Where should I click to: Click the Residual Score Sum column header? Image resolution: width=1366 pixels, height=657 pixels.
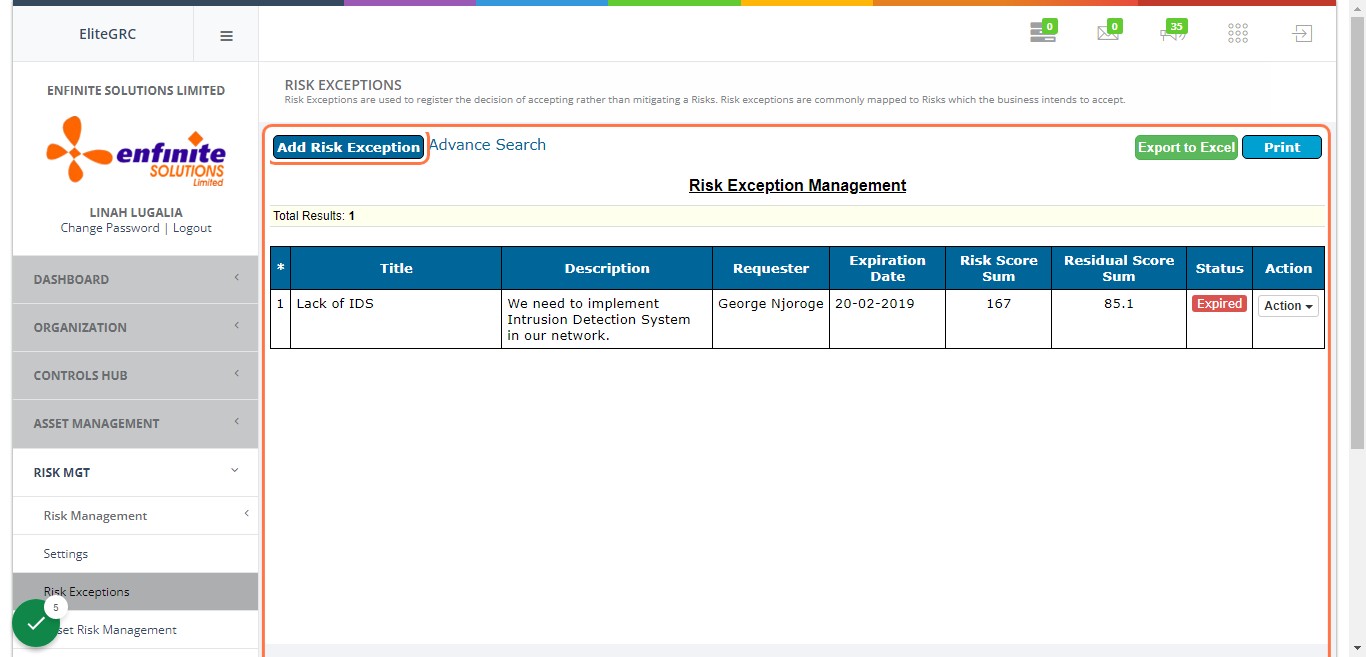pos(1119,268)
